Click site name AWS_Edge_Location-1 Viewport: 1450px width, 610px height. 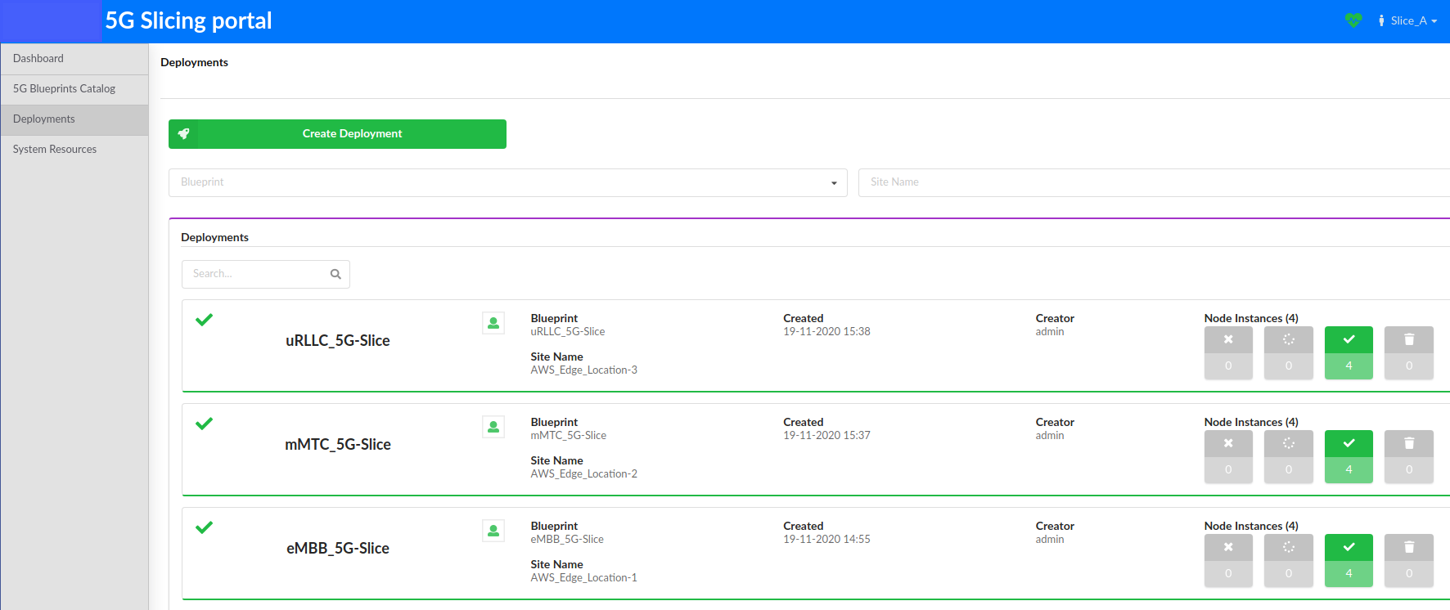coord(584,578)
